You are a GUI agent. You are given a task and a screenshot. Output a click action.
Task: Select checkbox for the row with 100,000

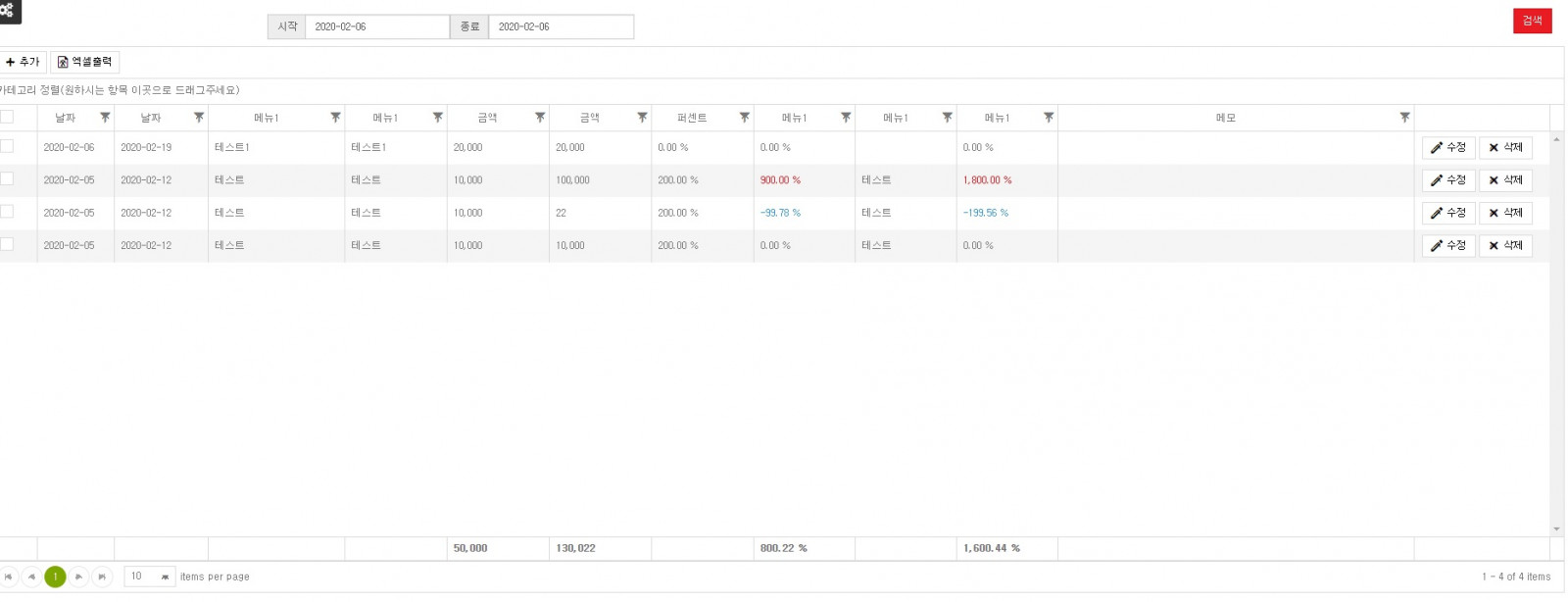pyautogui.click(x=8, y=179)
